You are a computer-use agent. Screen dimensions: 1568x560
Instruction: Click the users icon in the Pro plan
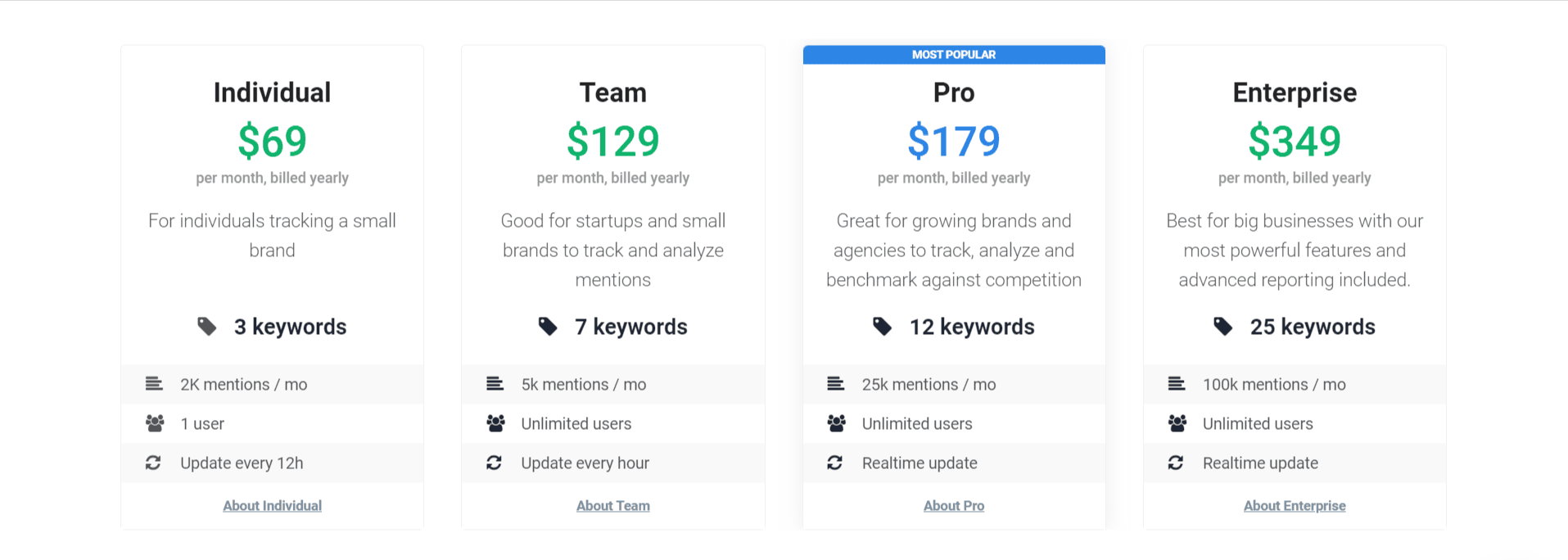(x=836, y=423)
